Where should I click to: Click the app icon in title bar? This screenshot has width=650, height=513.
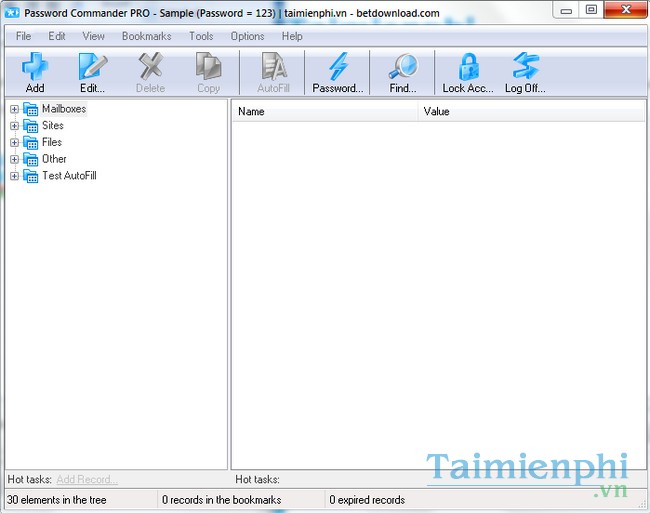point(12,13)
